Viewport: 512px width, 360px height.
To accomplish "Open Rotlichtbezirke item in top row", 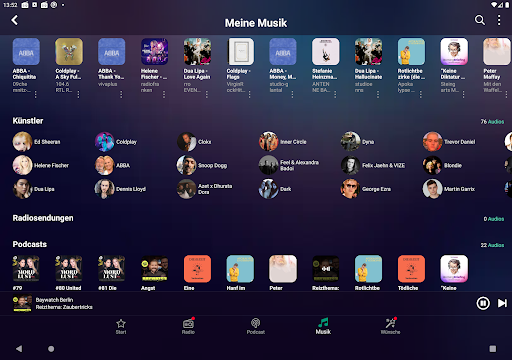I will pyautogui.click(x=411, y=51).
